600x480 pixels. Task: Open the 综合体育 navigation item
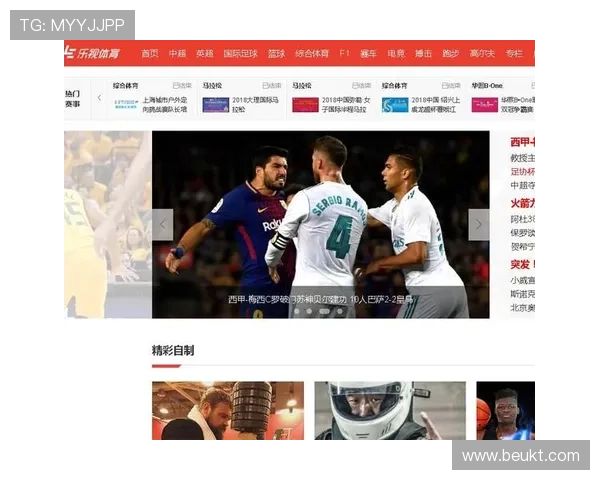pos(311,53)
